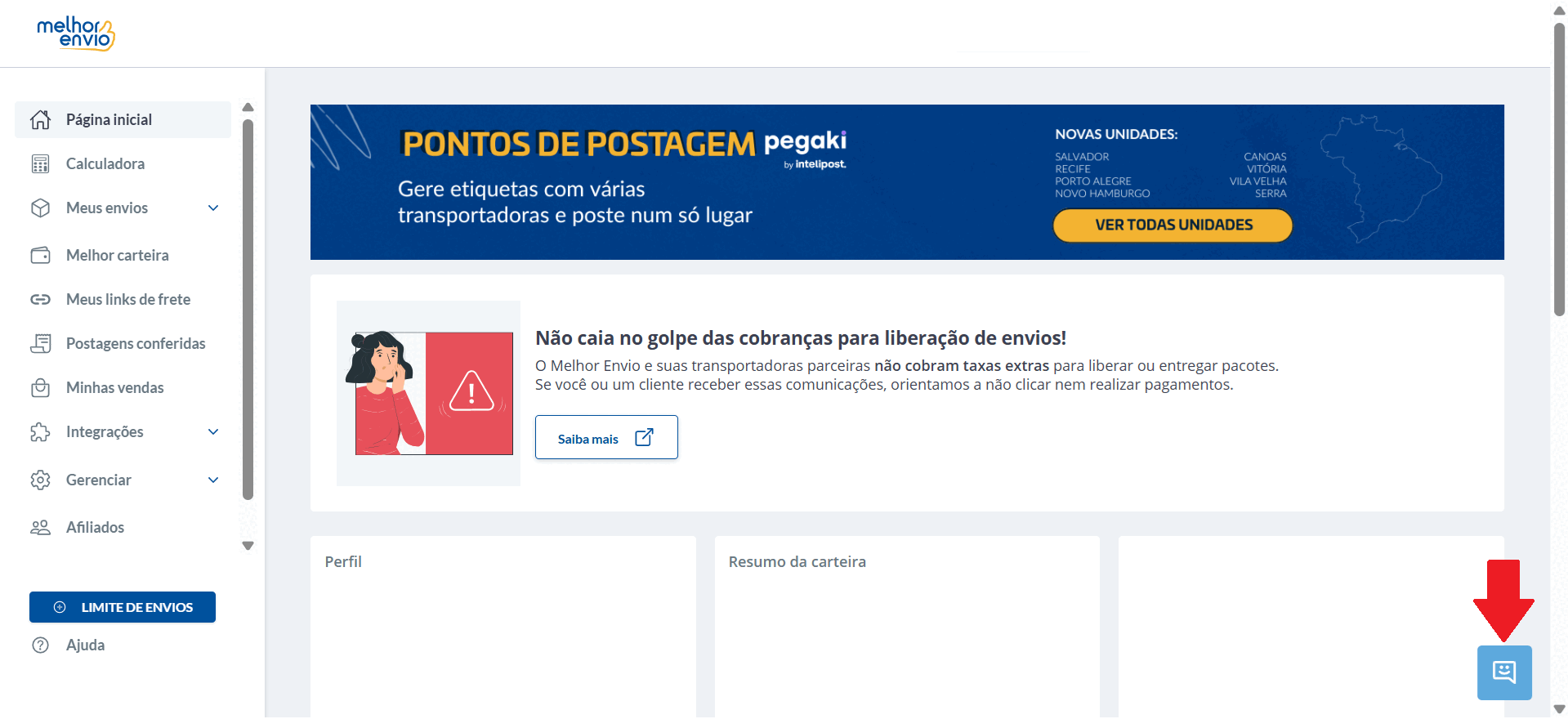Click the package icon for Meus envios
The image size is (1568, 719).
(40, 208)
